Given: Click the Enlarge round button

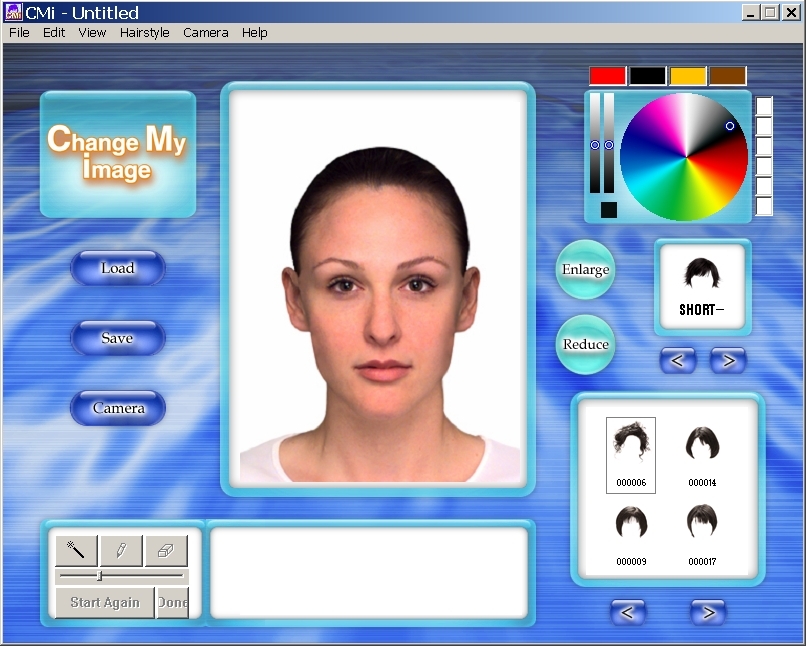Looking at the screenshot, I should pos(585,270).
